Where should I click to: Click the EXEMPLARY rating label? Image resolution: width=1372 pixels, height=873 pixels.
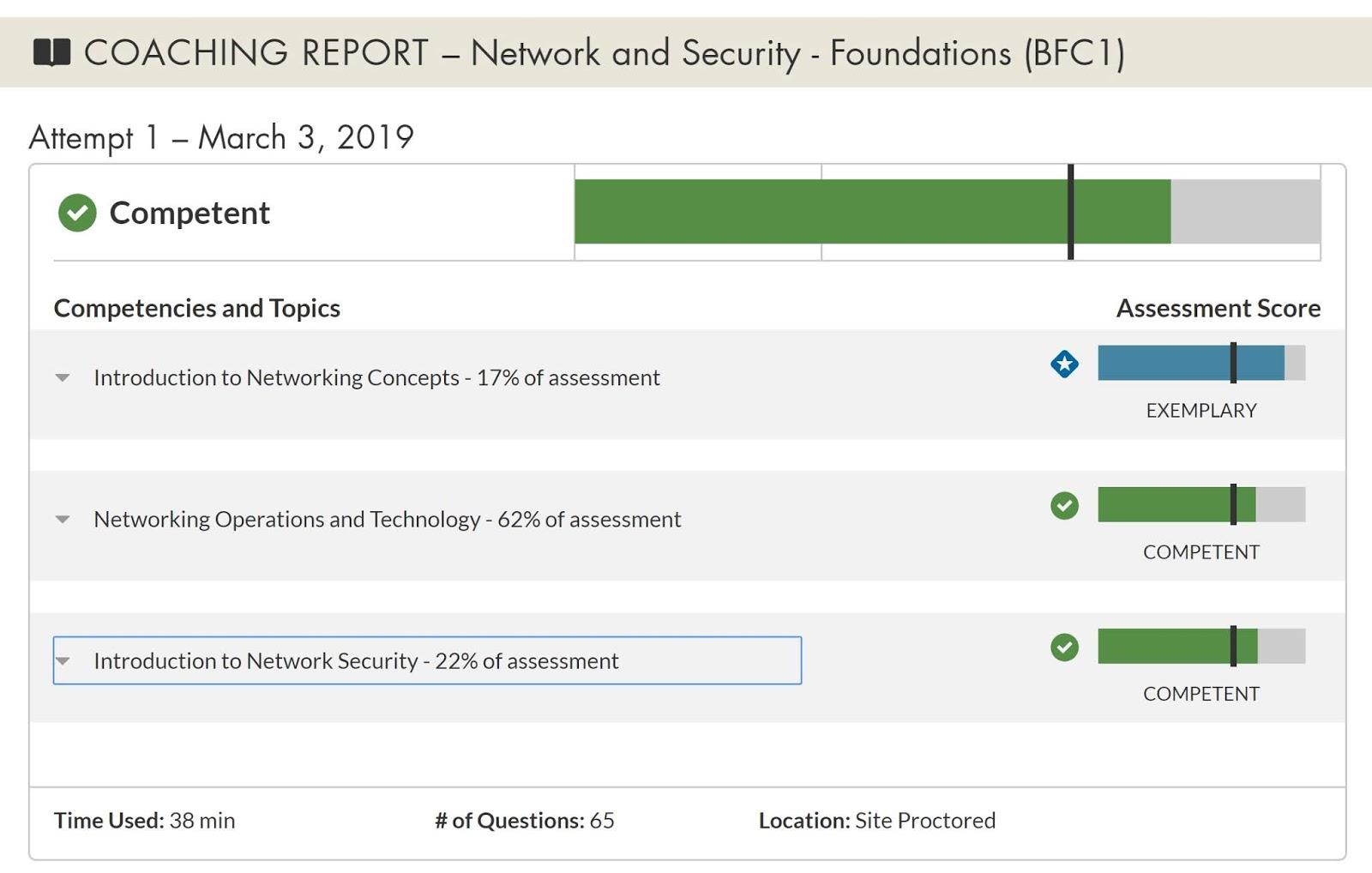[x=1200, y=411]
